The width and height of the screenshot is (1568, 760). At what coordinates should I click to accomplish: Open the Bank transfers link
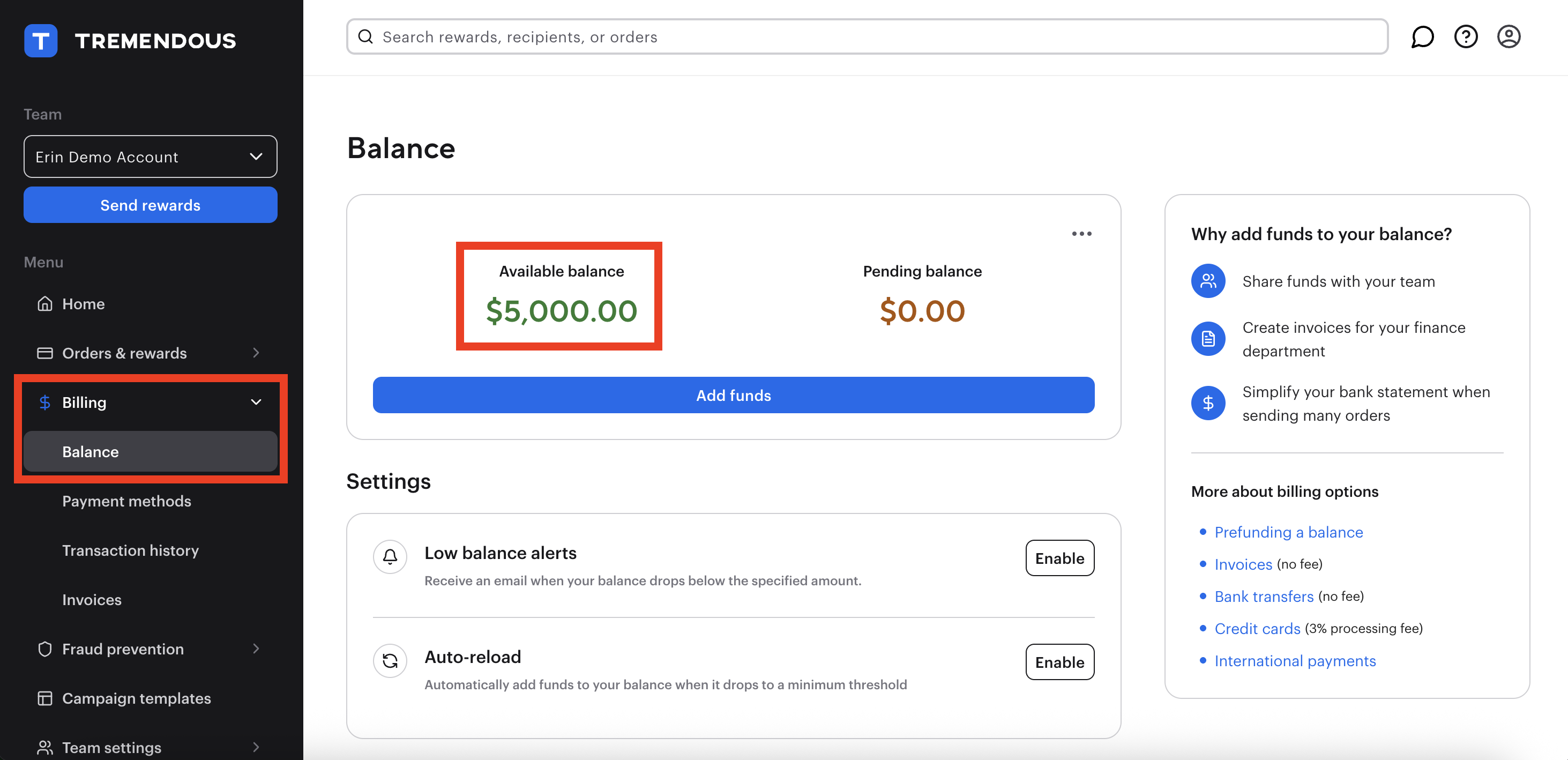click(x=1264, y=596)
